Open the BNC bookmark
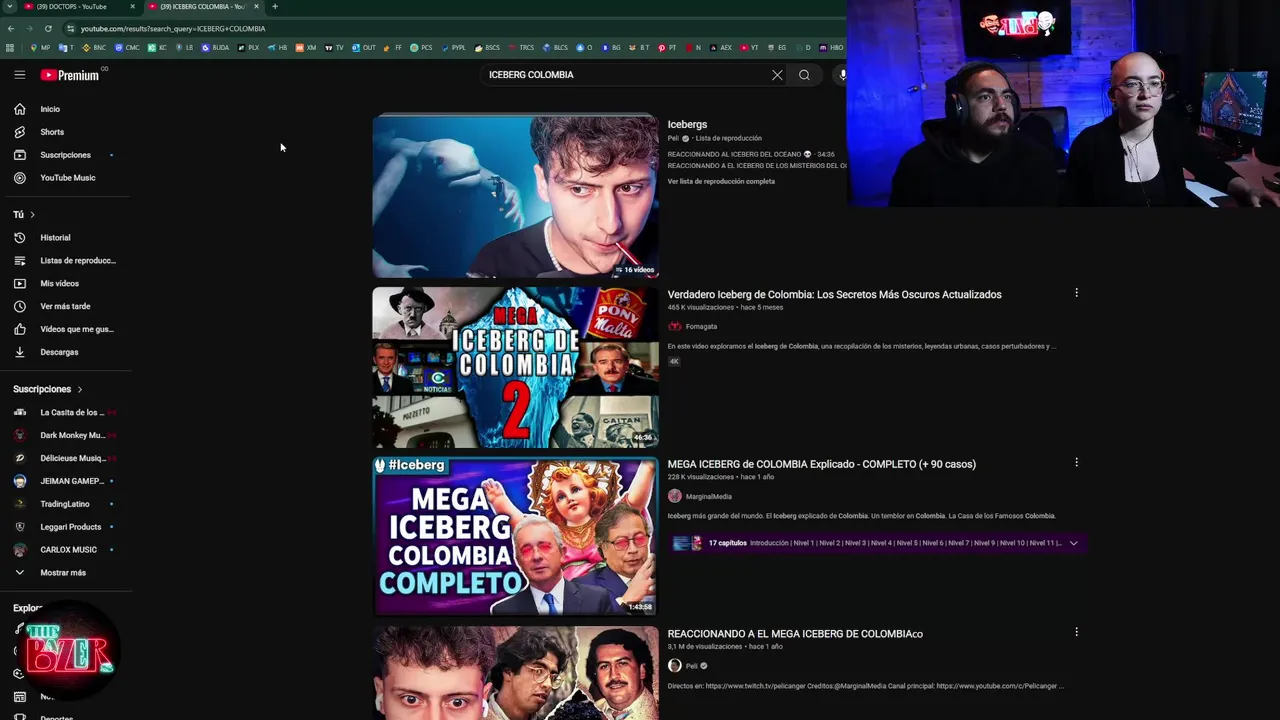 (94, 48)
